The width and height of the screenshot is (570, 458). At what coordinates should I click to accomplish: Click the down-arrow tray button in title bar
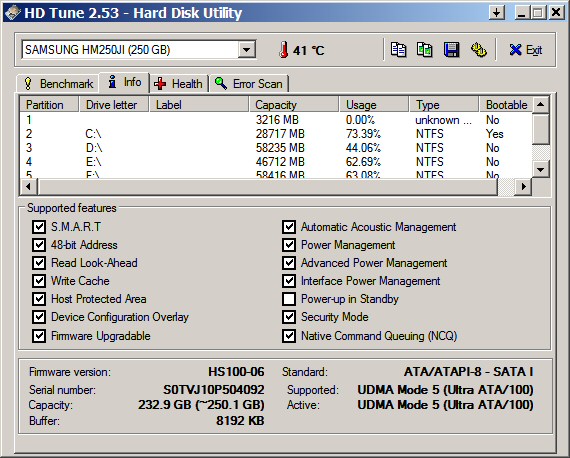pyautogui.click(x=496, y=13)
